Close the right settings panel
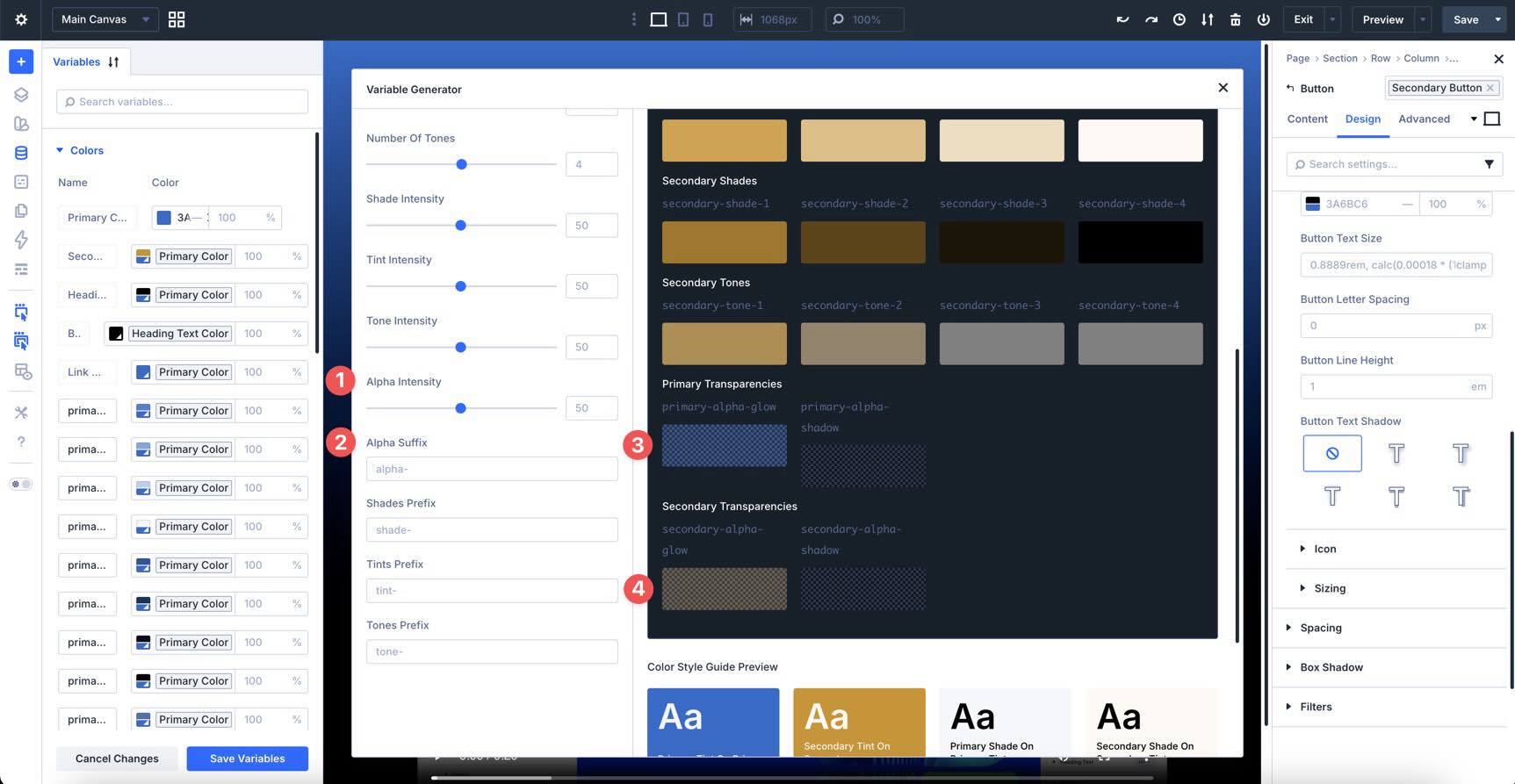 click(1498, 59)
